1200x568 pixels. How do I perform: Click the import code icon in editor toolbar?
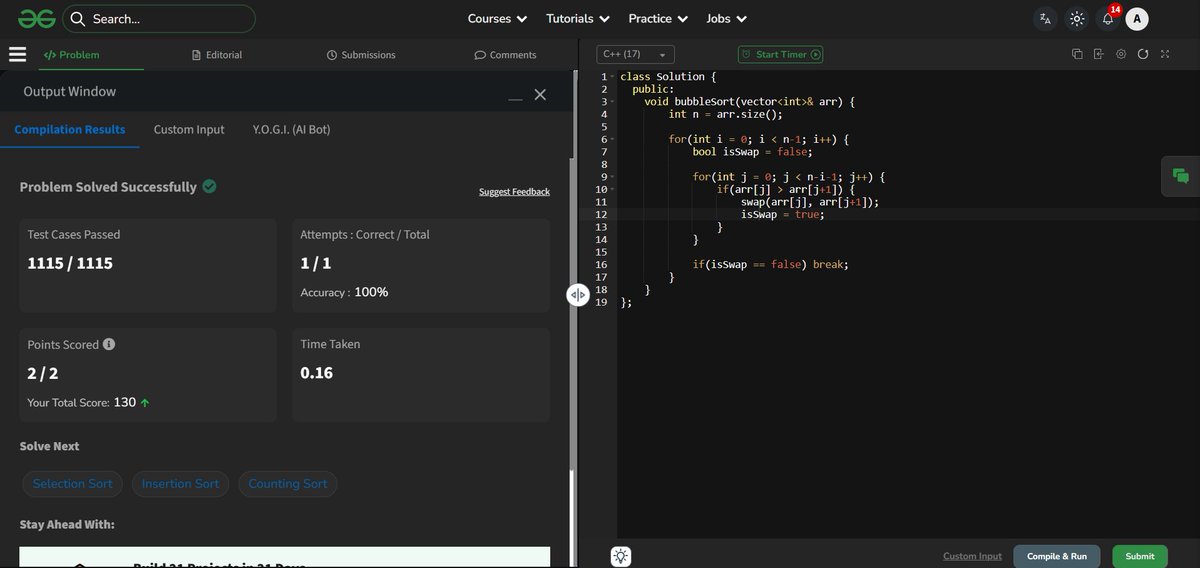[x=1099, y=54]
